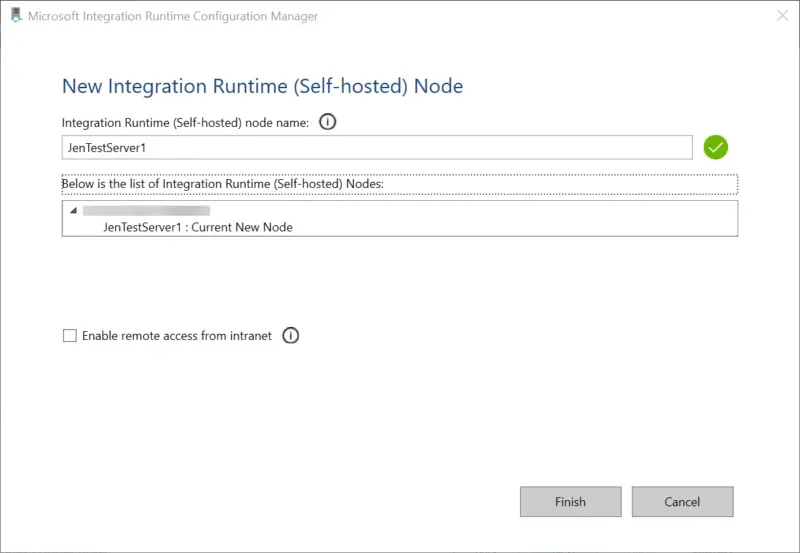
Task: Select the blurred parent runtime node
Action: [146, 211]
